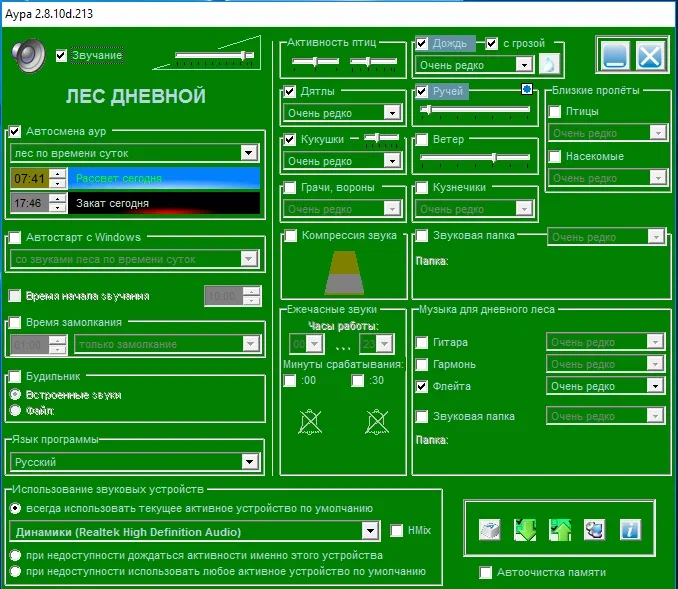Viewport: 678px width, 589px height.
Task: Enable the Ветер checkbox
Action: tap(423, 139)
